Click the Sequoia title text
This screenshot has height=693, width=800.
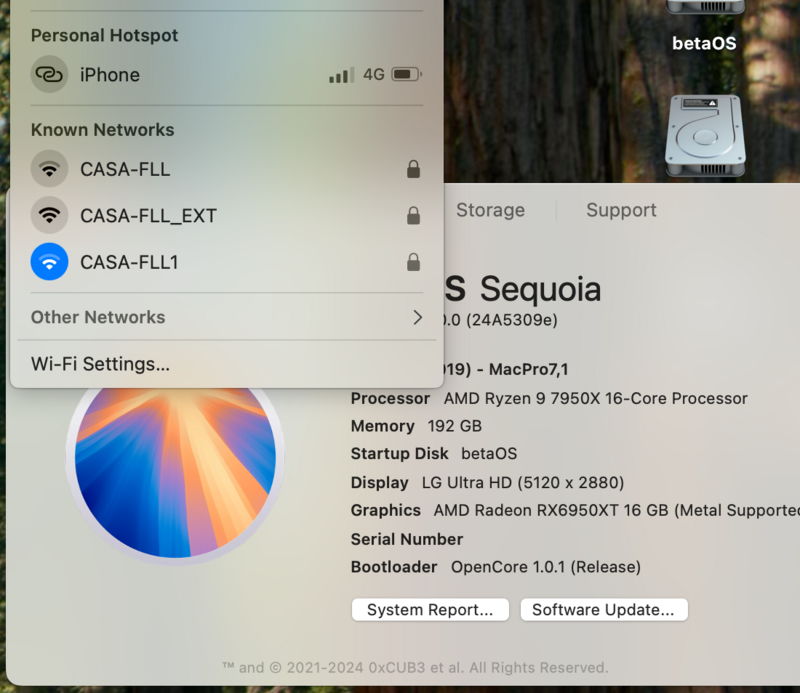tap(540, 290)
